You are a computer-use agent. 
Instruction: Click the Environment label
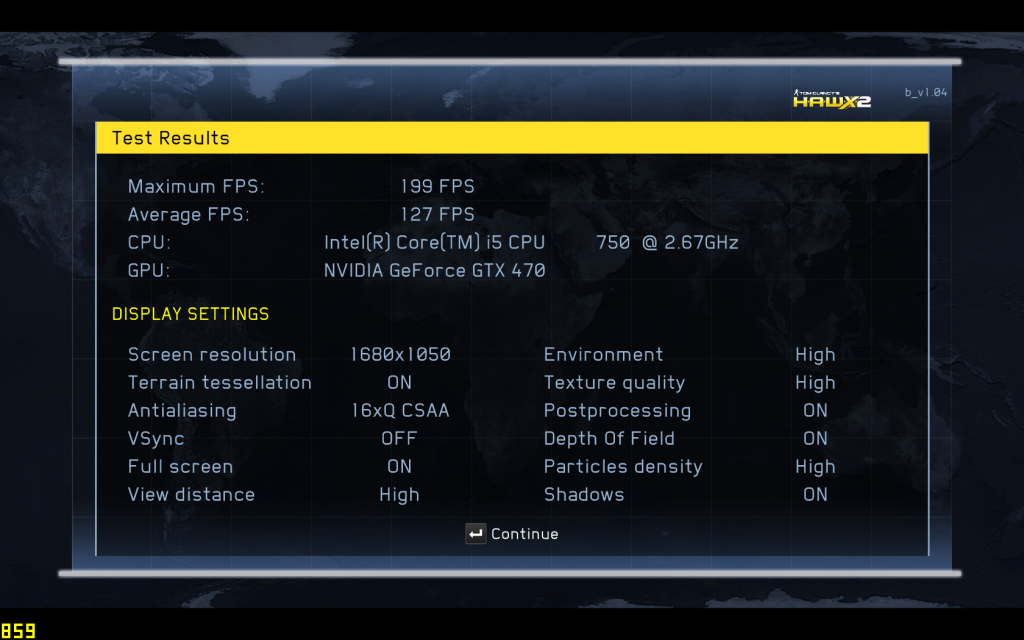tap(603, 355)
